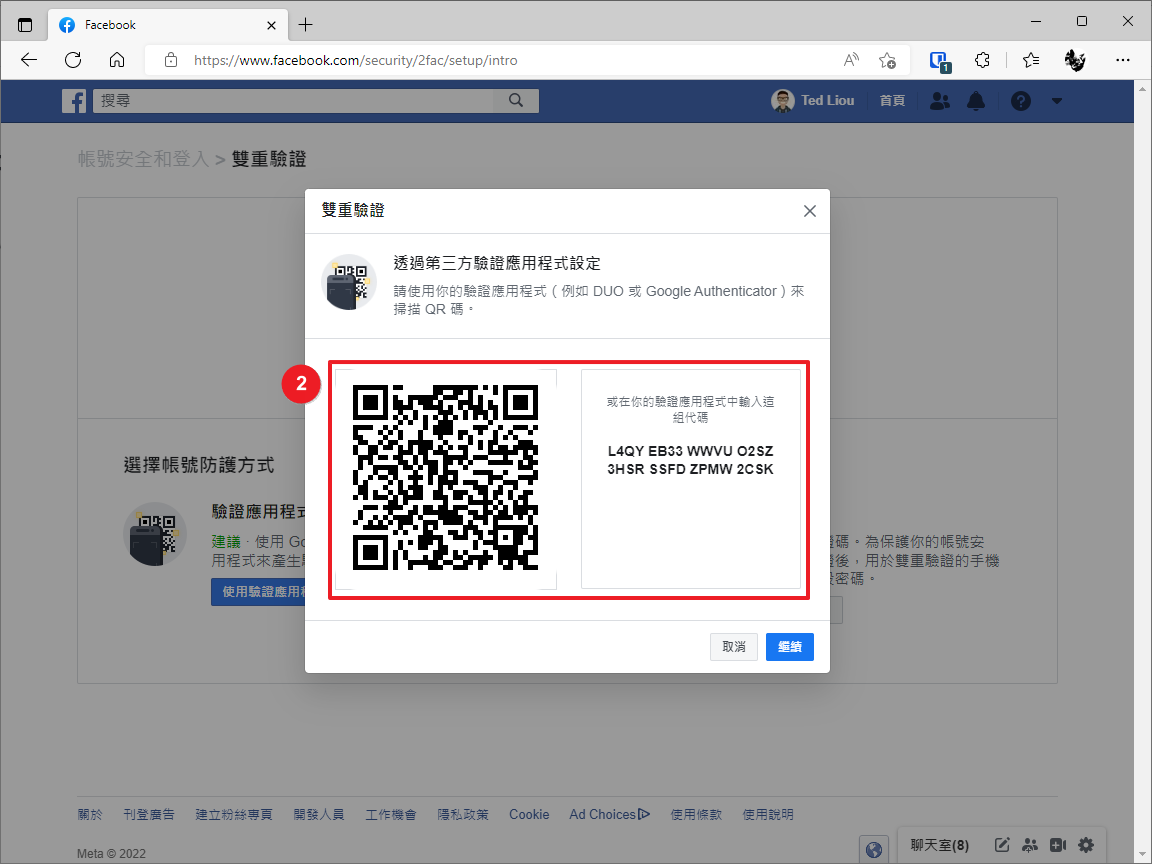Open Ad Choices footer link
The image size is (1152, 864).
click(609, 814)
